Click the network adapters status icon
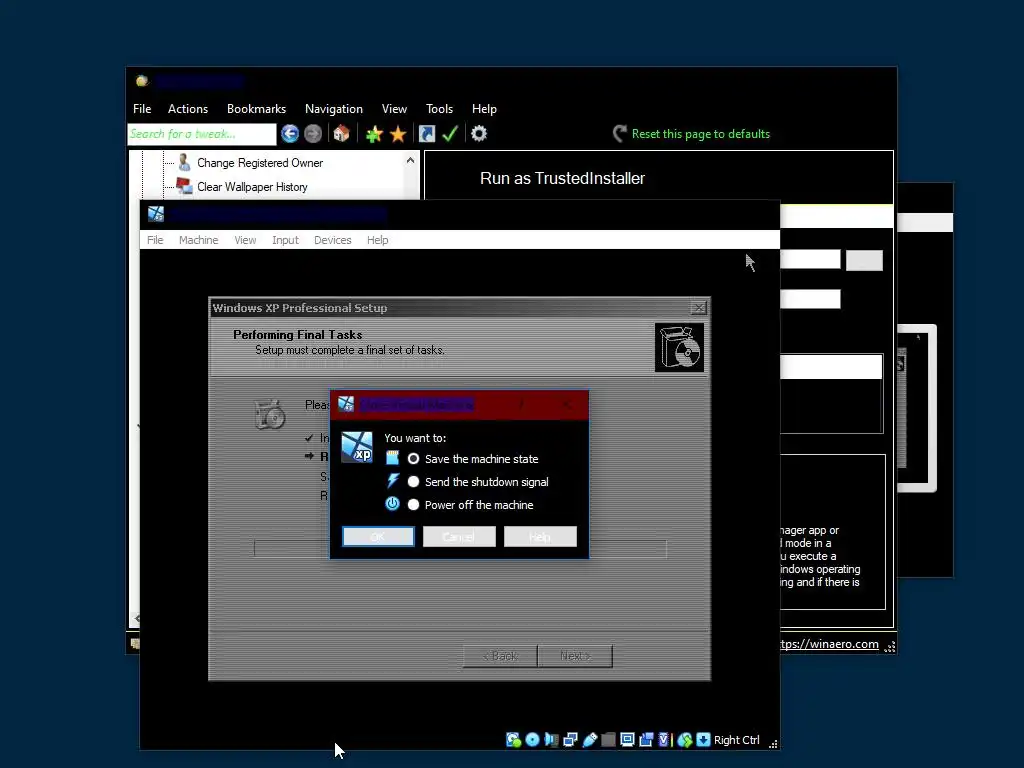Image resolution: width=1024 pixels, height=768 pixels. [570, 739]
